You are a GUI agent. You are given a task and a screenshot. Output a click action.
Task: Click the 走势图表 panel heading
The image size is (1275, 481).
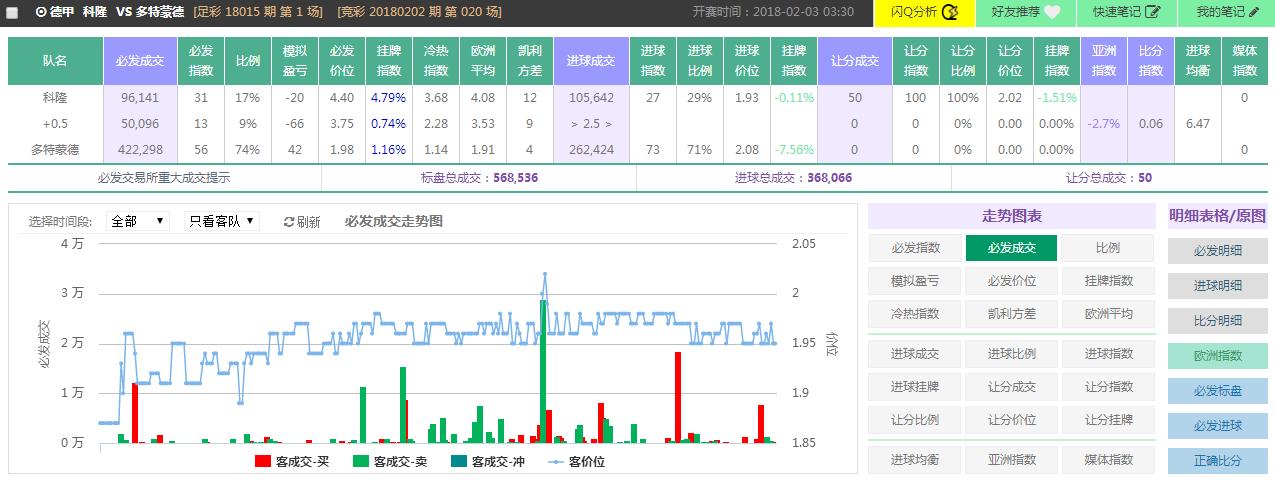[x=1011, y=216]
